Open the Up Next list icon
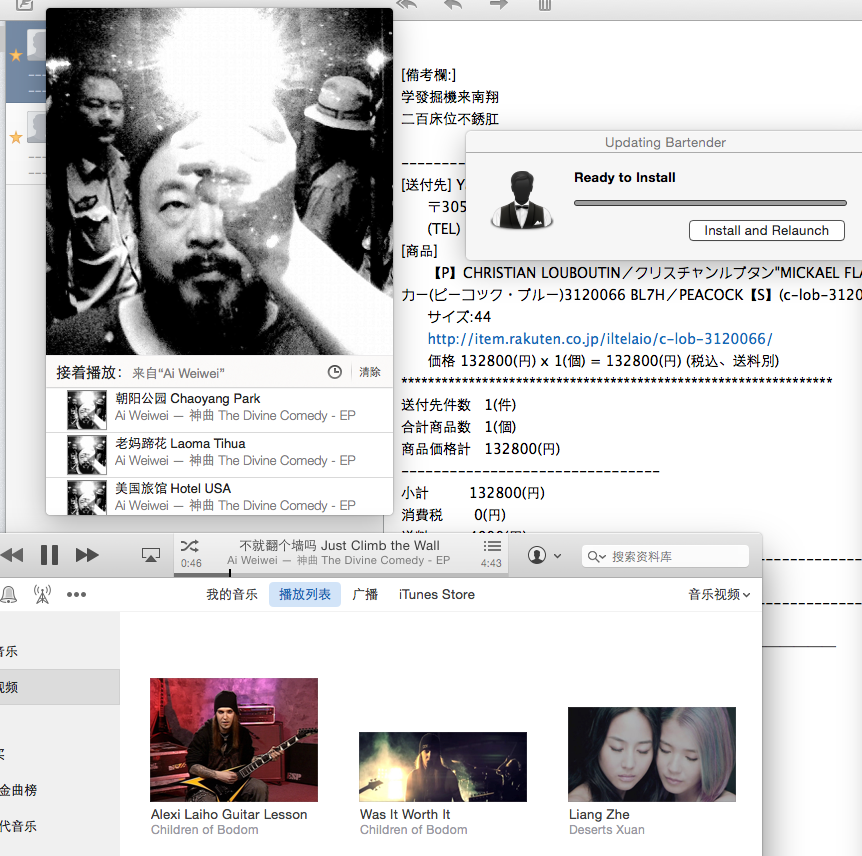Viewport: 862px width, 856px height. (492, 546)
